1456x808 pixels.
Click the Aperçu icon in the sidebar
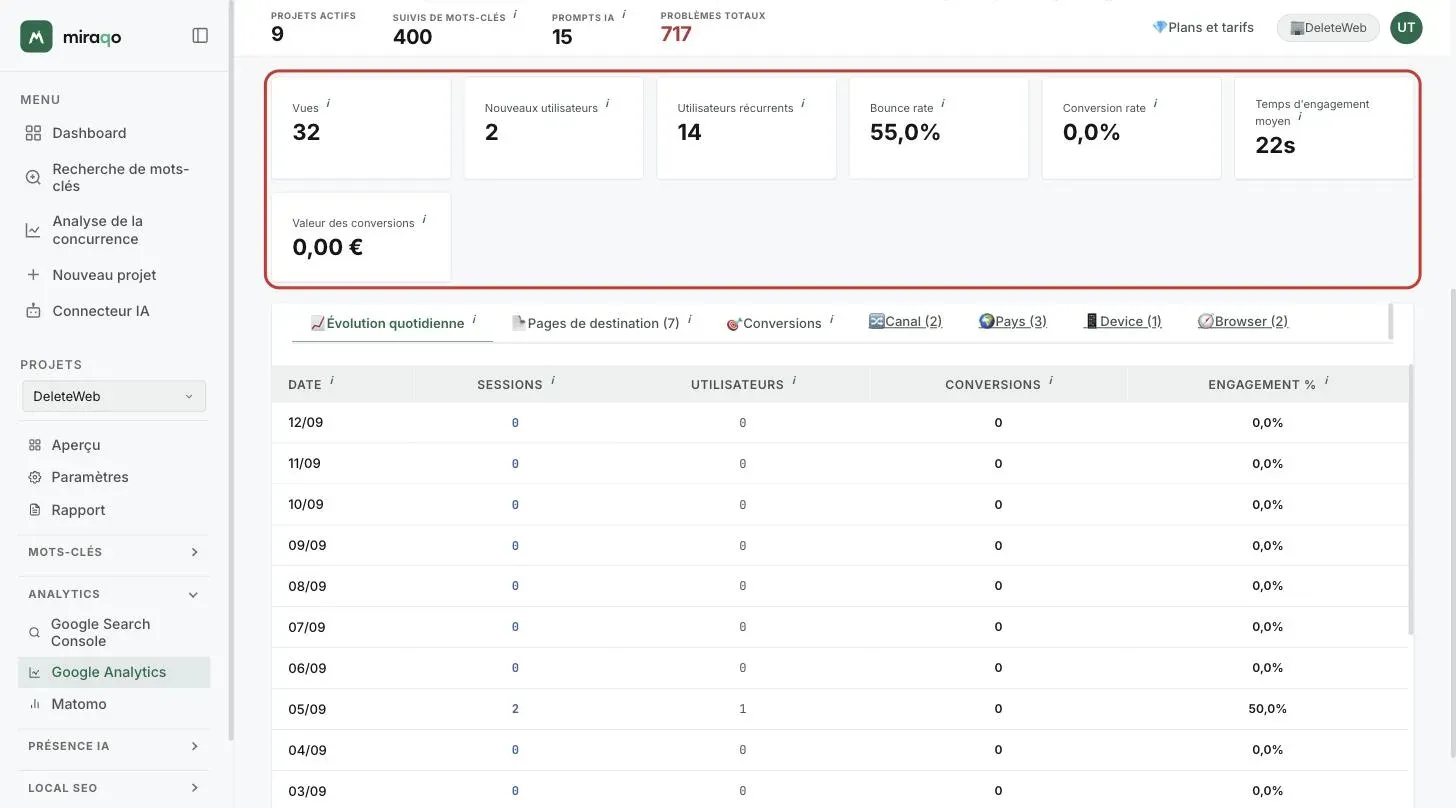tap(35, 445)
